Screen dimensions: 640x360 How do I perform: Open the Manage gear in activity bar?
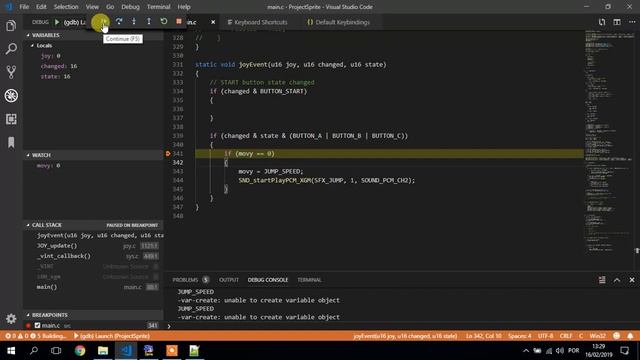[x=11, y=319]
